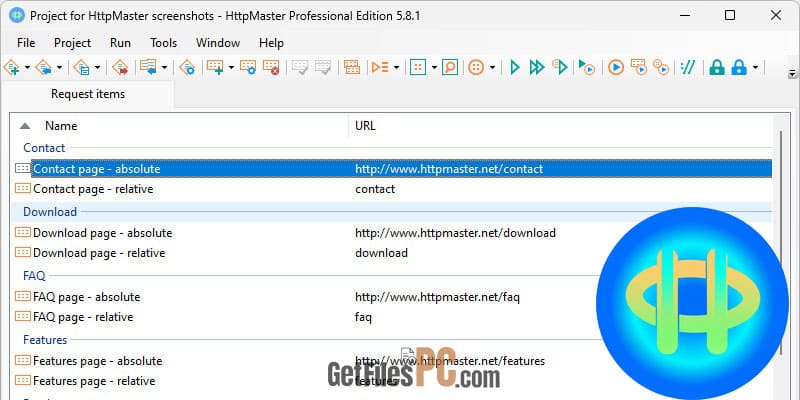This screenshot has width=800, height=400.
Task: Collapse the Download group header
Action: tap(50, 212)
